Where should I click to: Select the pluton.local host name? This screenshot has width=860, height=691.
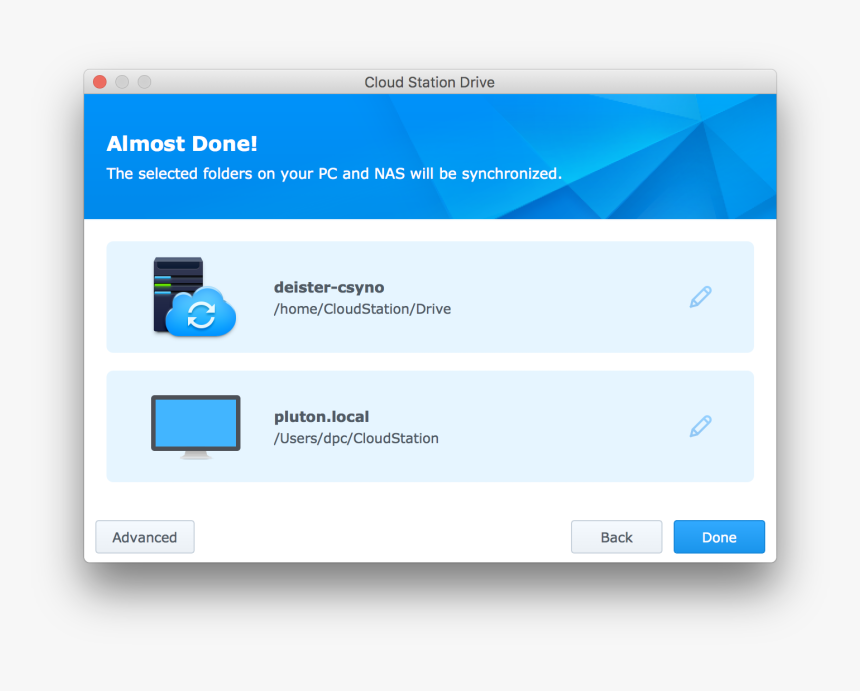321,417
